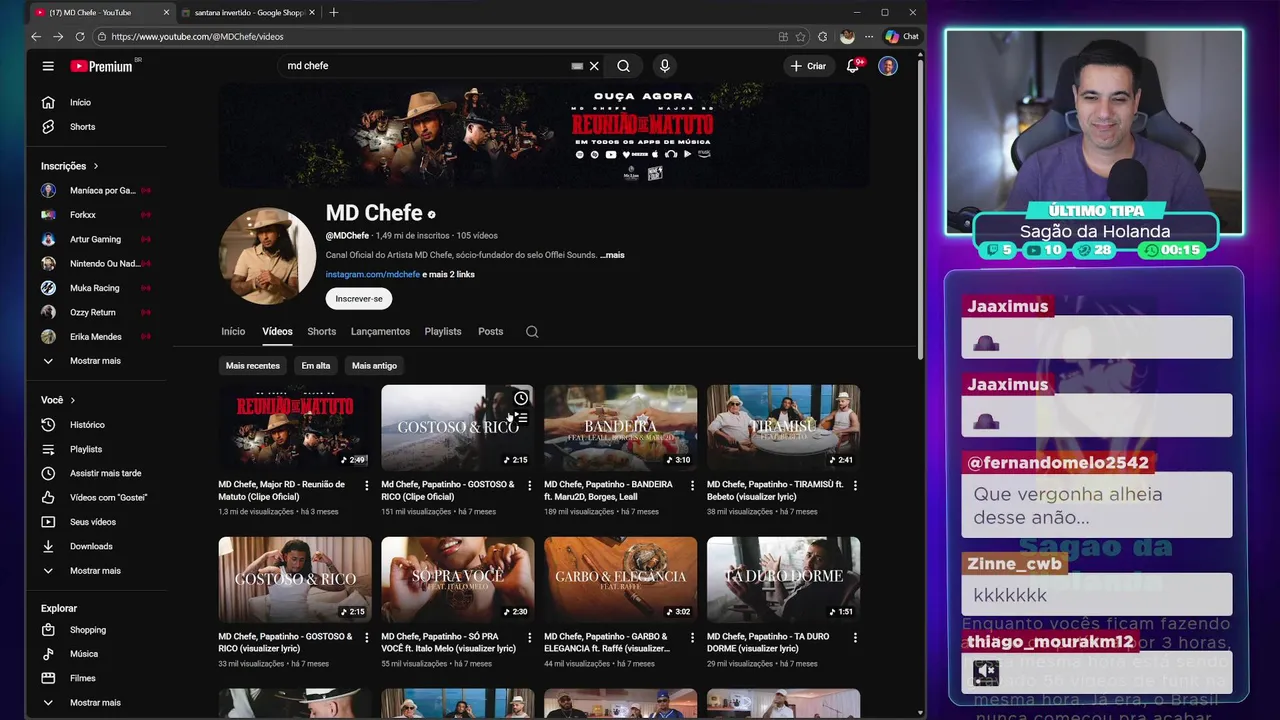
Task: Click the search magnifier button
Action: pyautogui.click(x=623, y=66)
